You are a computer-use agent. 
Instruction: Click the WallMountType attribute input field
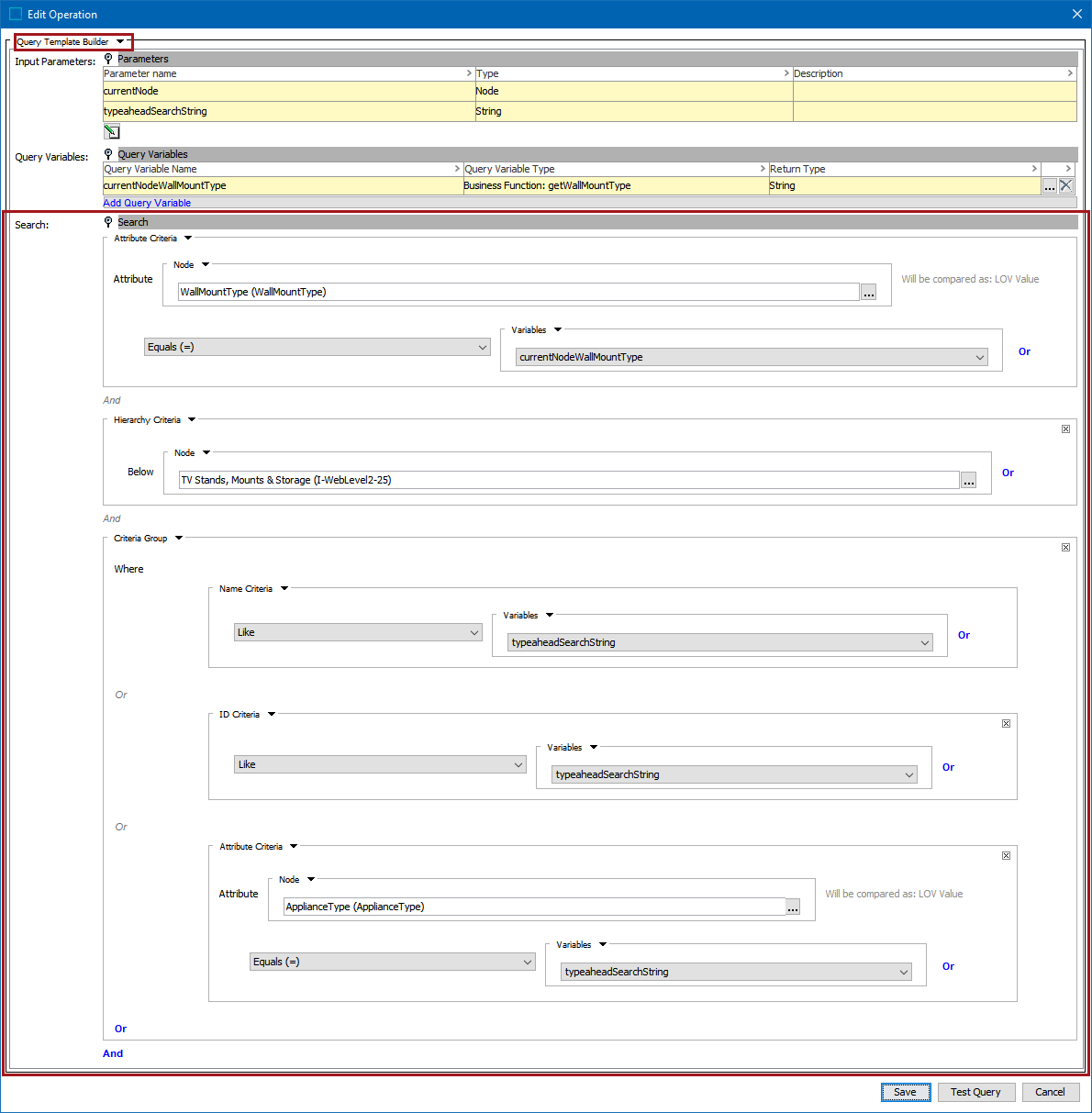pos(518,292)
